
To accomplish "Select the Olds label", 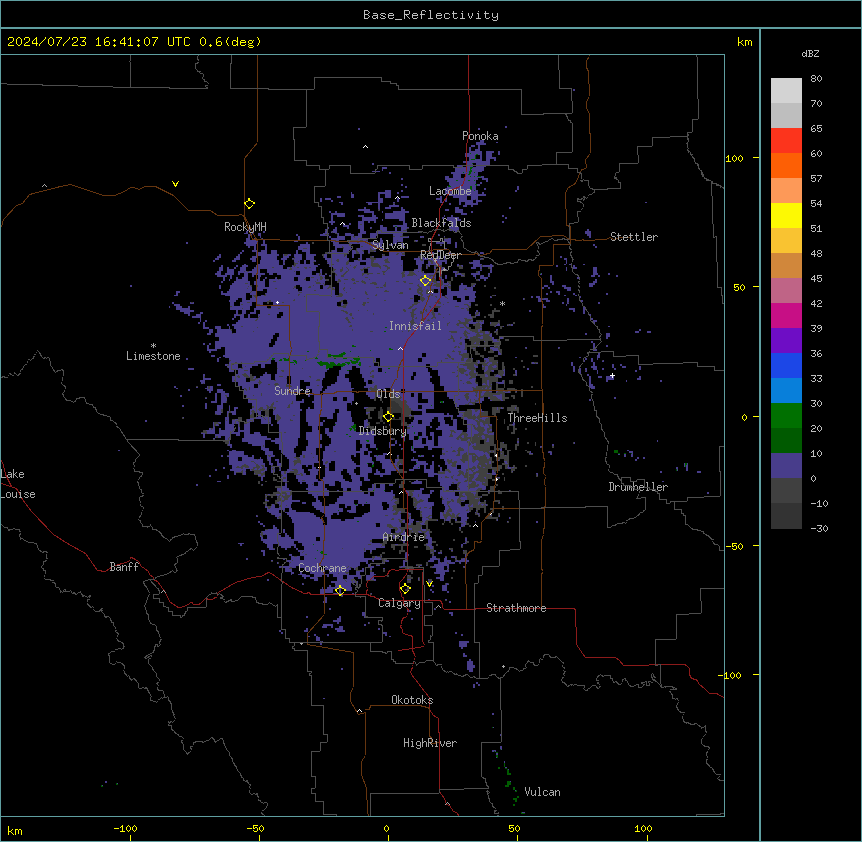I will [388, 394].
